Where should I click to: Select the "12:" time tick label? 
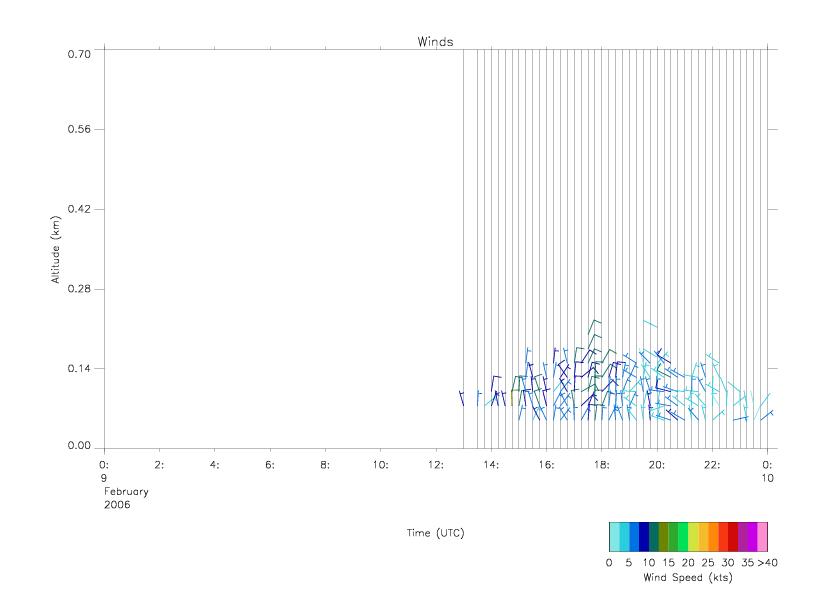pos(436,465)
